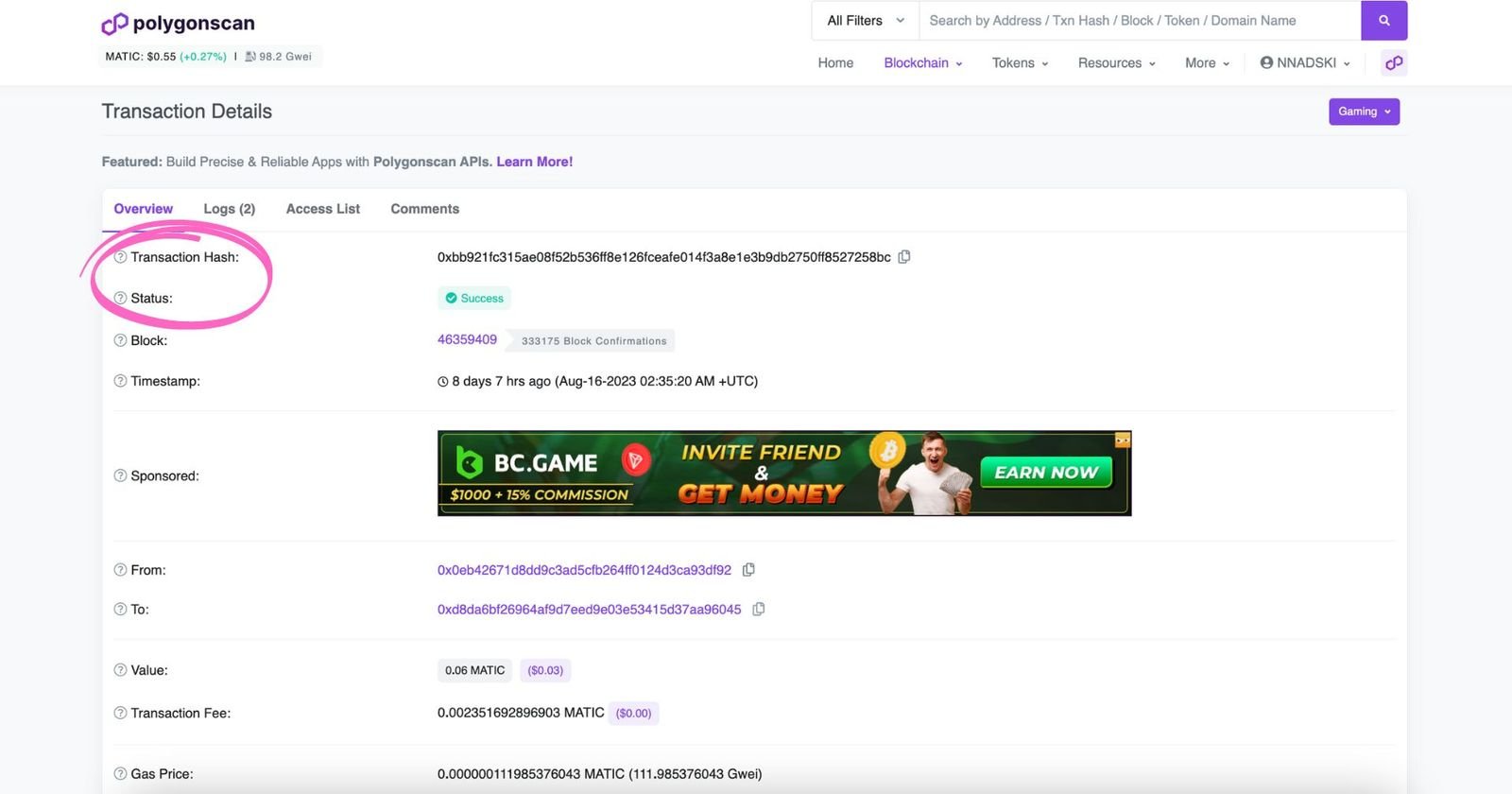Copy the transaction hash to clipboard
Screen dimensions: 1512x794
(904, 257)
